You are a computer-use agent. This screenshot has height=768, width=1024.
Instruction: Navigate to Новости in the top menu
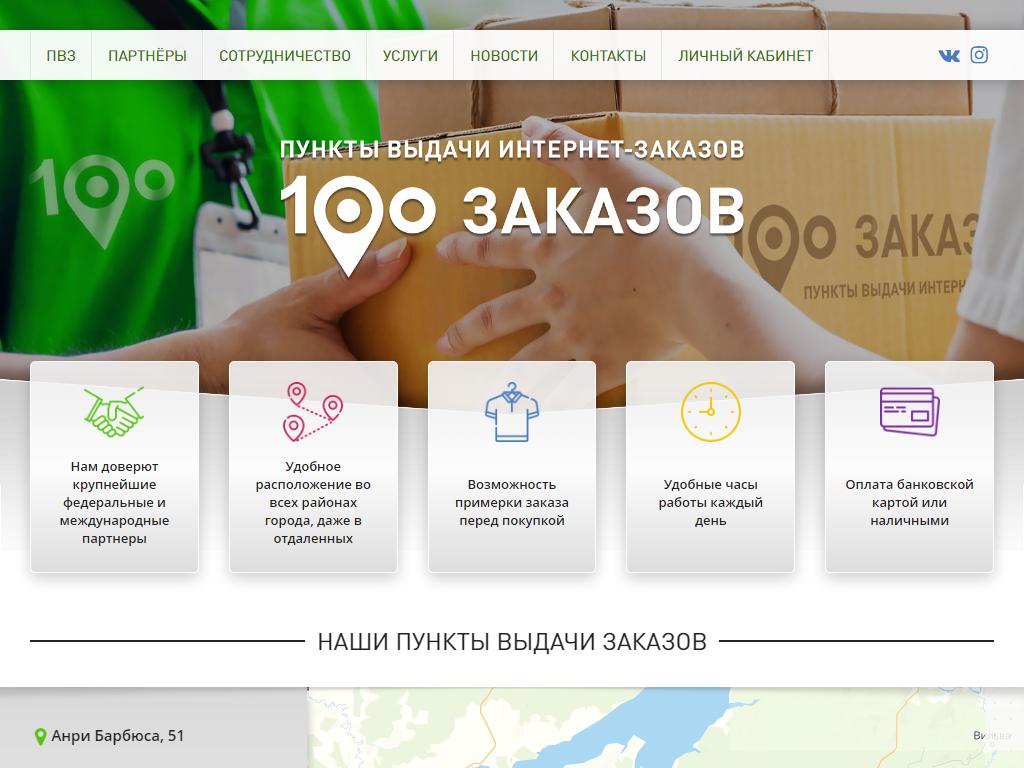tap(504, 56)
